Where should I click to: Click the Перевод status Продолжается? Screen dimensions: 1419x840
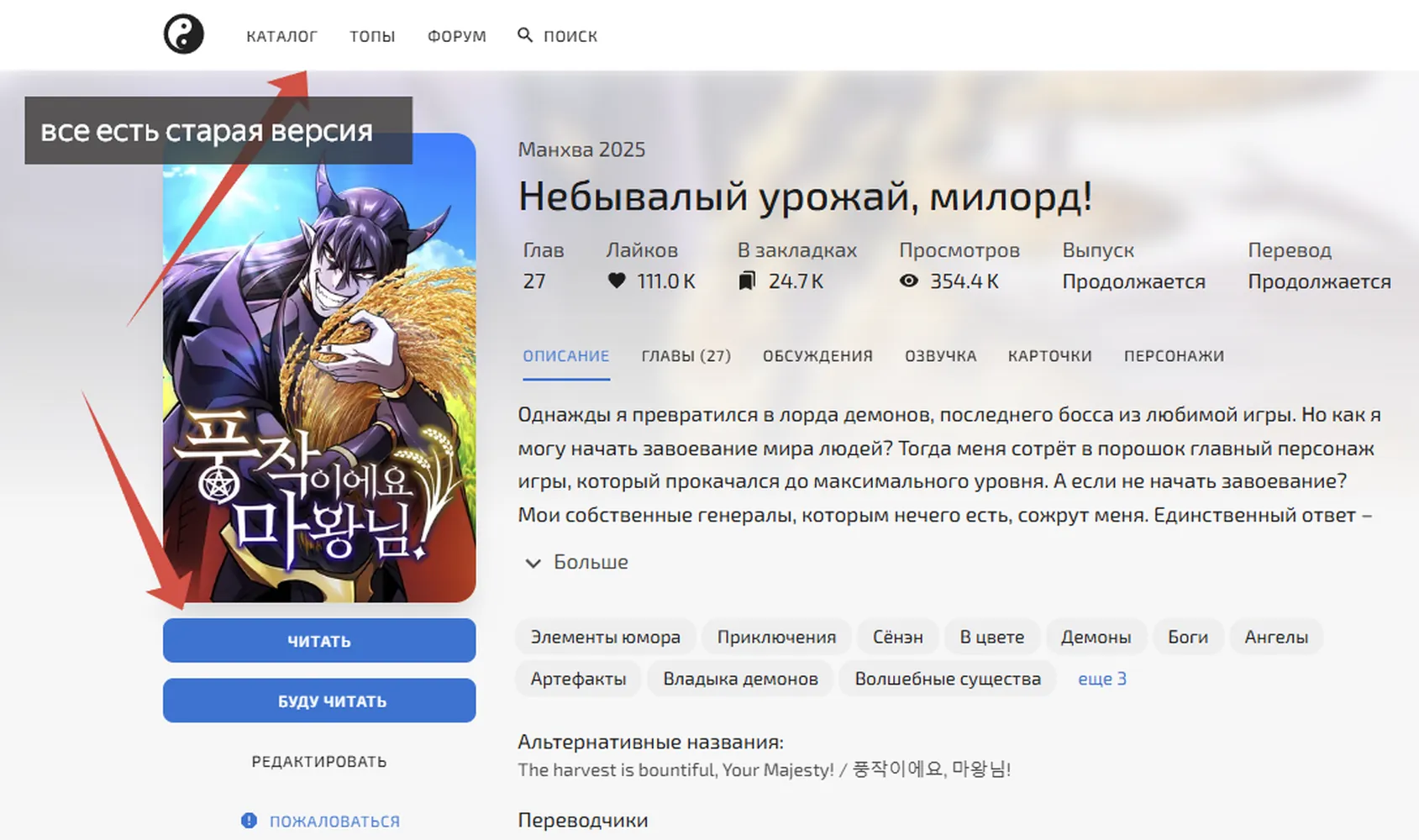pos(1319,281)
